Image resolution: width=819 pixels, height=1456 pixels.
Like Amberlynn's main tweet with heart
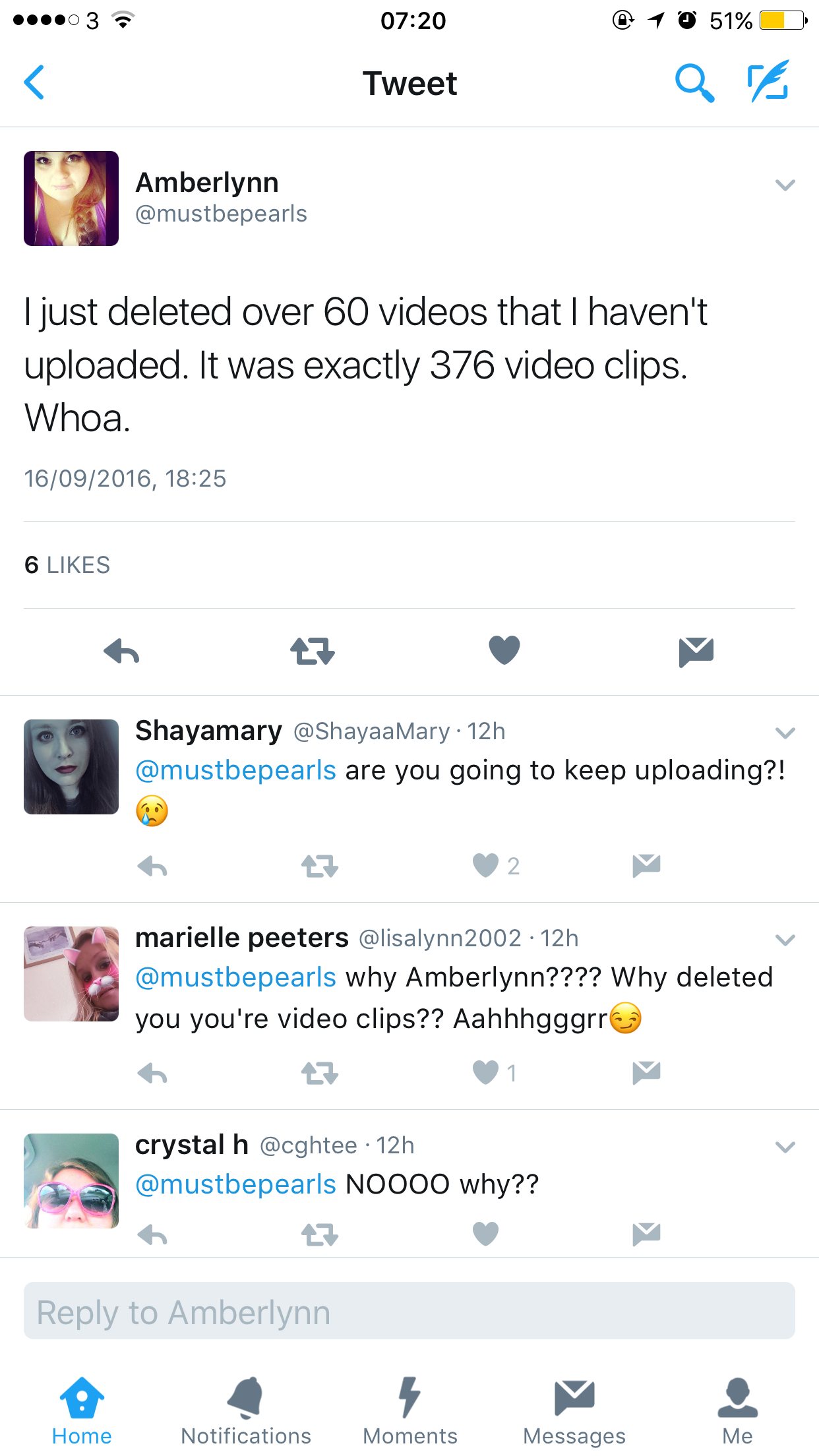click(x=504, y=650)
